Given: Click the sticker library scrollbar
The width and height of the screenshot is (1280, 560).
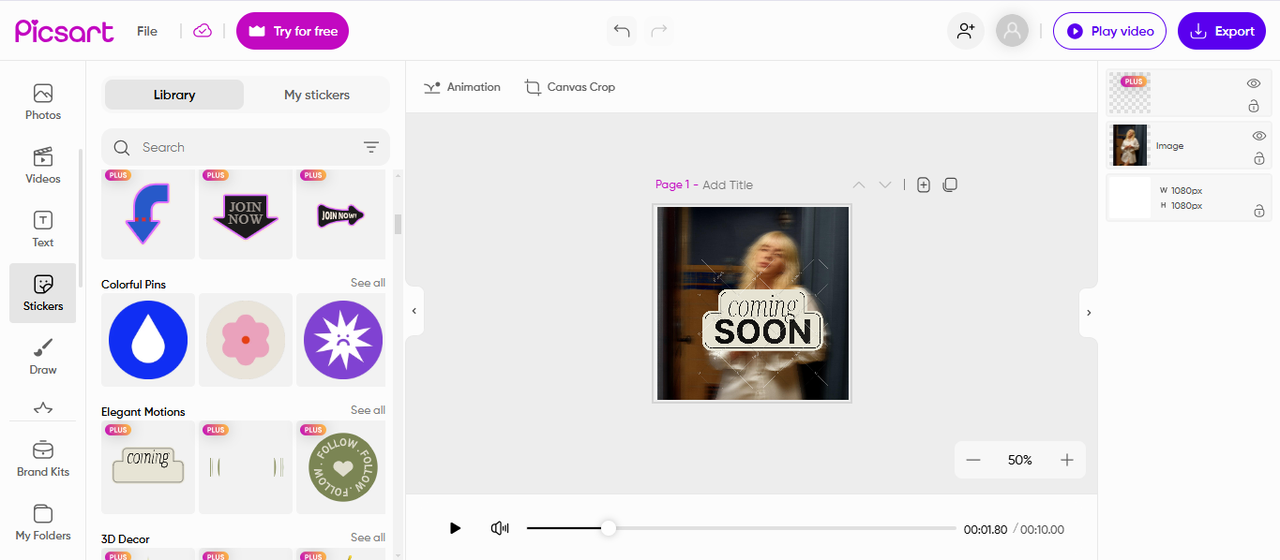Looking at the screenshot, I should pos(397,224).
